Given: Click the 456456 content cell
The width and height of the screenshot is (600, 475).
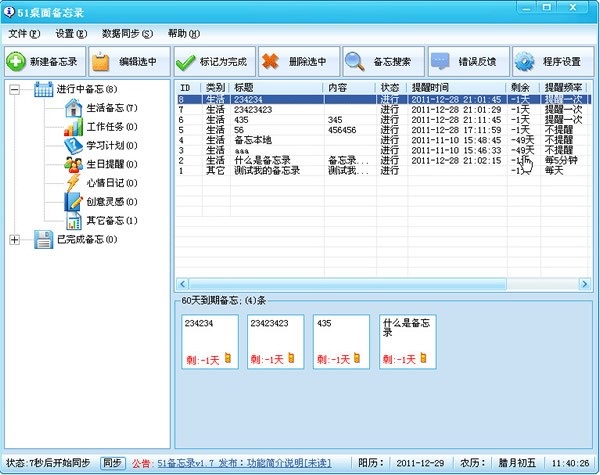Looking at the screenshot, I should click(350, 130).
